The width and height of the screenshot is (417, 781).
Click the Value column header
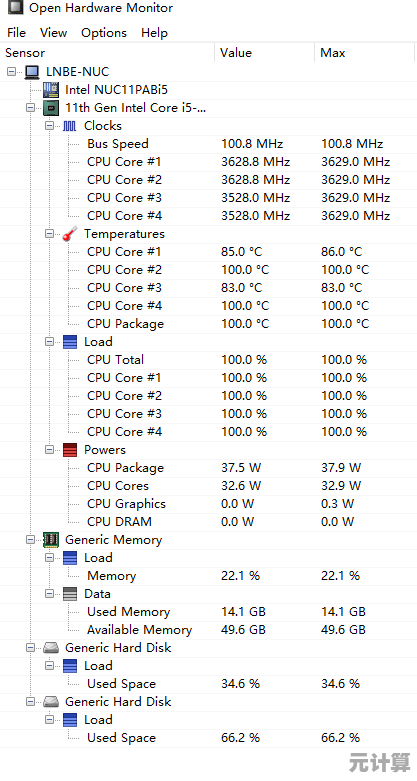point(265,53)
